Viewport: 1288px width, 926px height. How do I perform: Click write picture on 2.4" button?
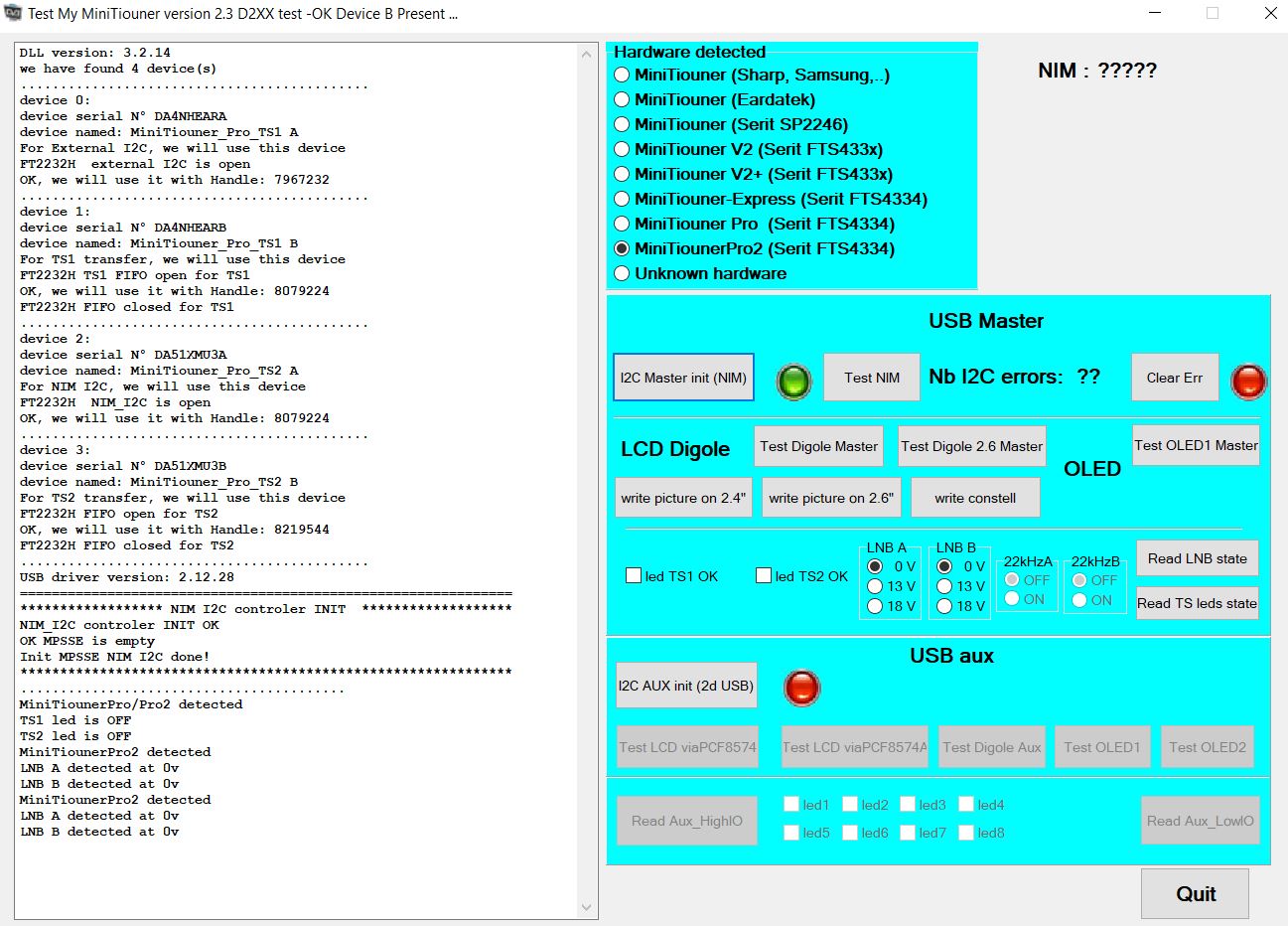click(683, 498)
